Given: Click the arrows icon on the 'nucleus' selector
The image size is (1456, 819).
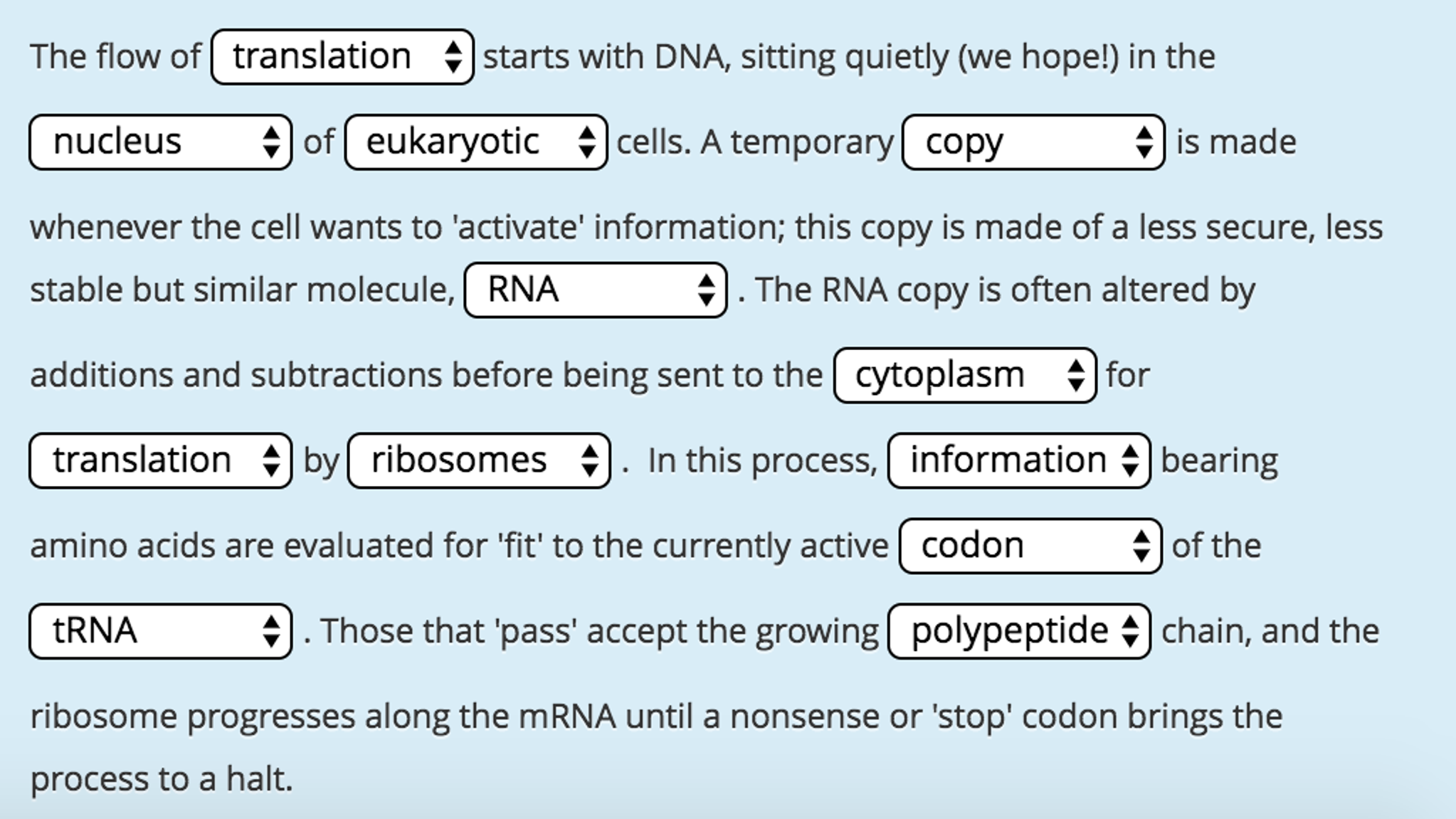Looking at the screenshot, I should pyautogui.click(x=271, y=142).
